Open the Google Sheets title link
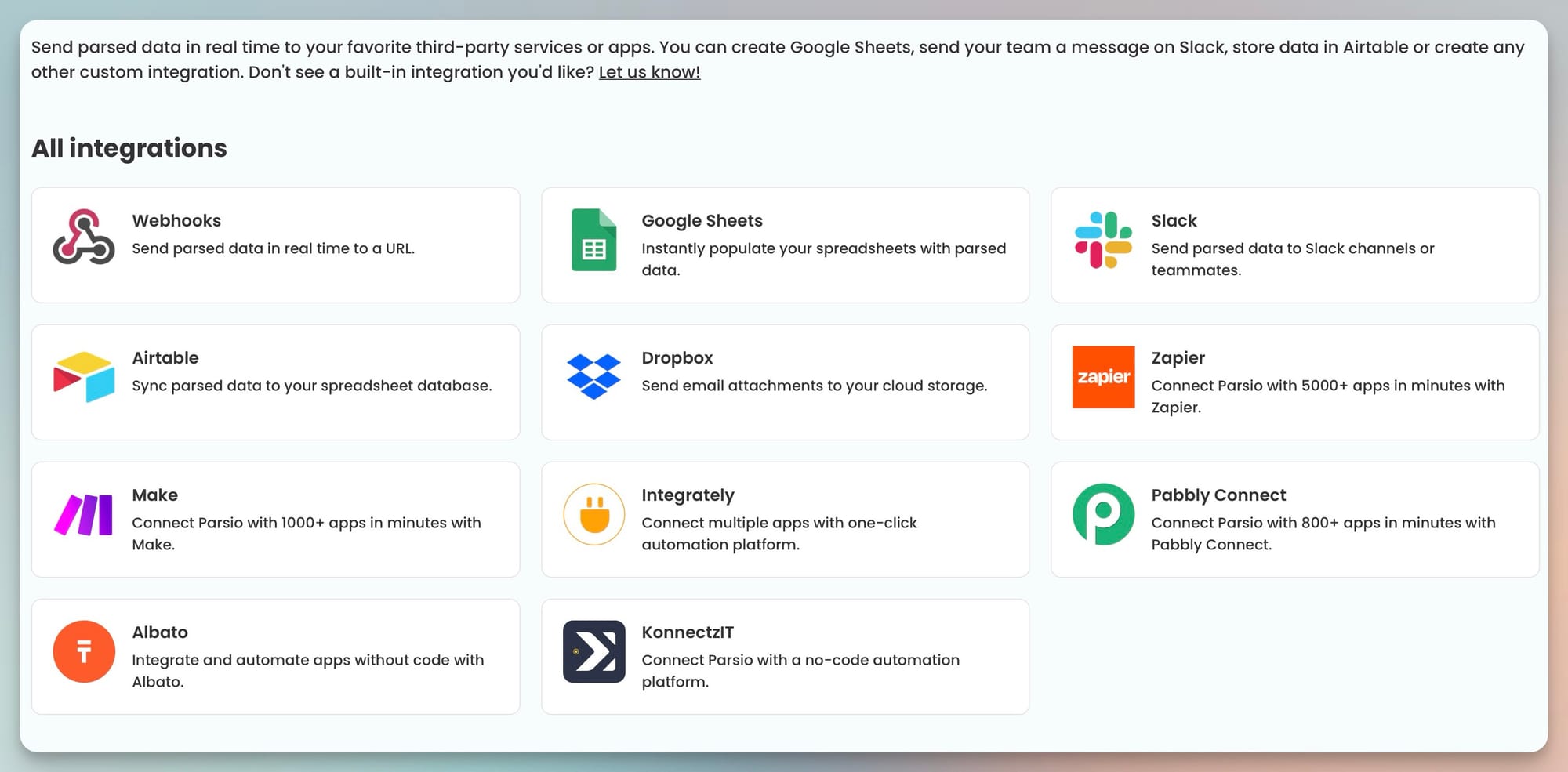This screenshot has width=1568, height=772. pos(702,221)
